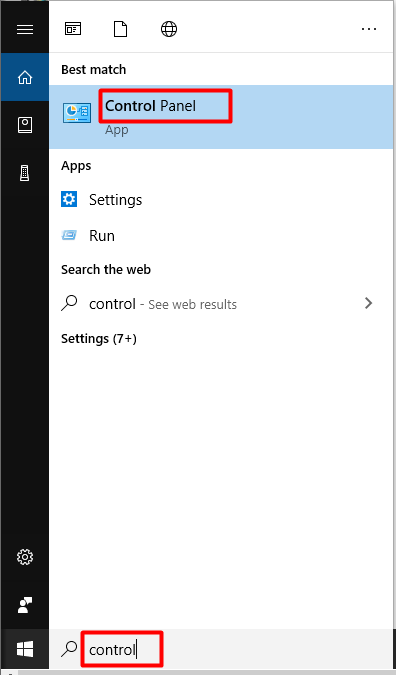Select the Home icon in sidebar

coord(25,77)
